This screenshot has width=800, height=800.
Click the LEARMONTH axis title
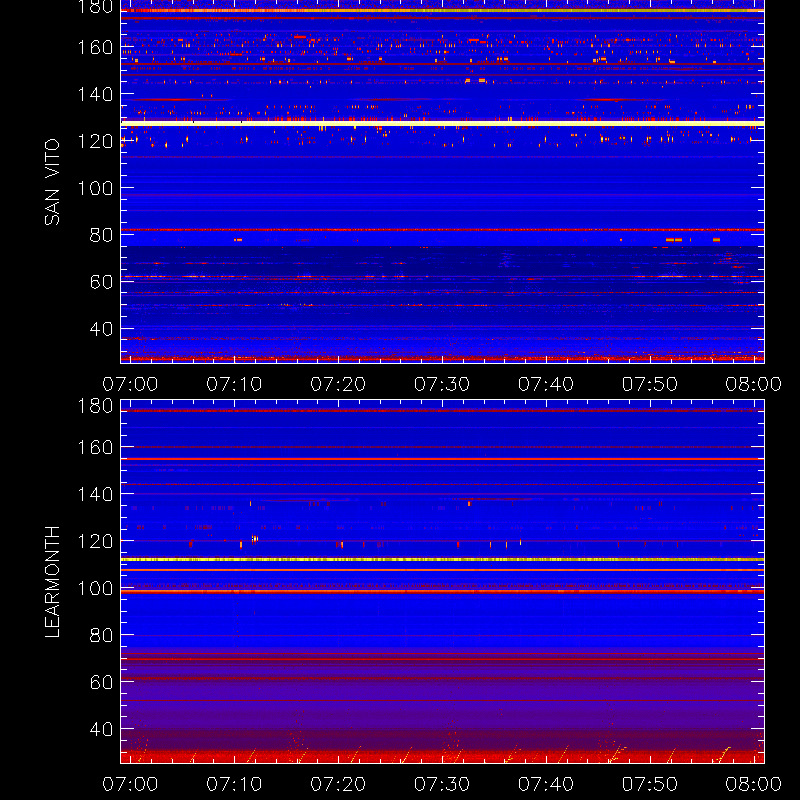point(52,582)
